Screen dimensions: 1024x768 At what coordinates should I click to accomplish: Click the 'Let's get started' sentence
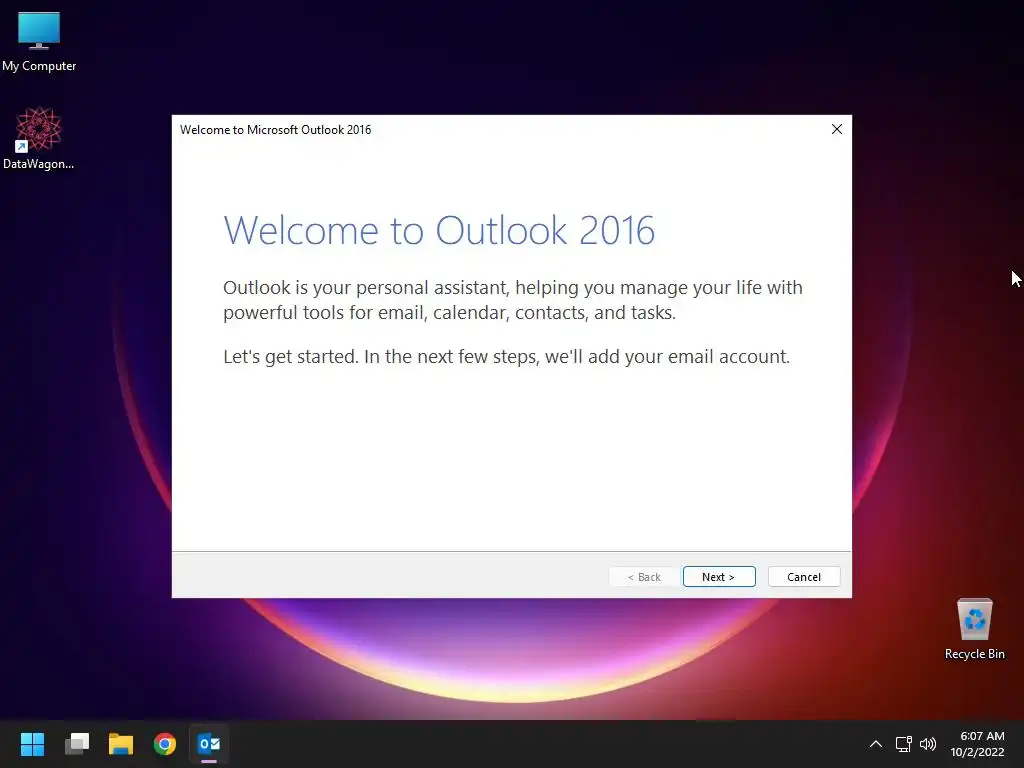point(506,357)
